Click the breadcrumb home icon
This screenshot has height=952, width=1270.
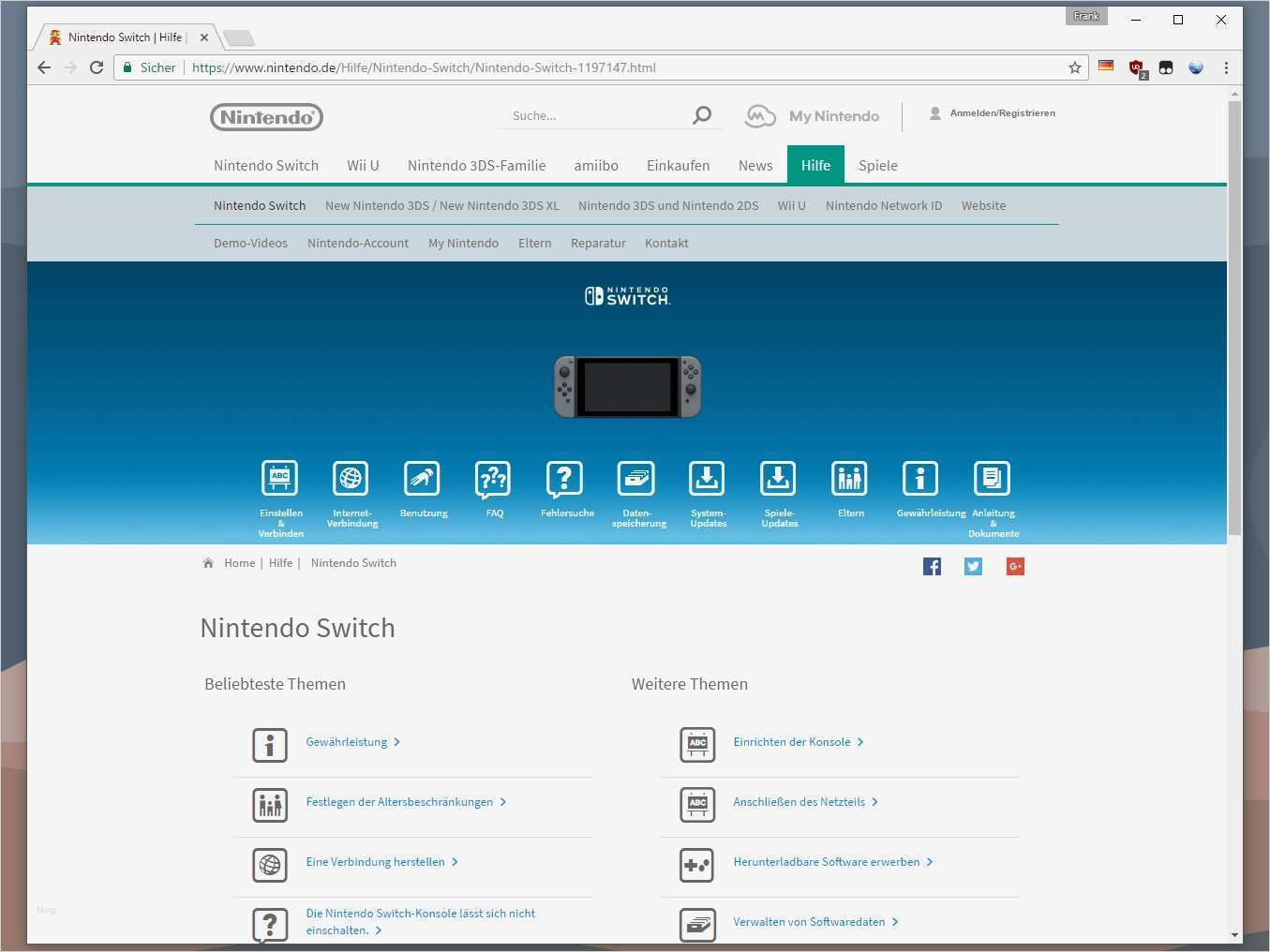pos(208,563)
